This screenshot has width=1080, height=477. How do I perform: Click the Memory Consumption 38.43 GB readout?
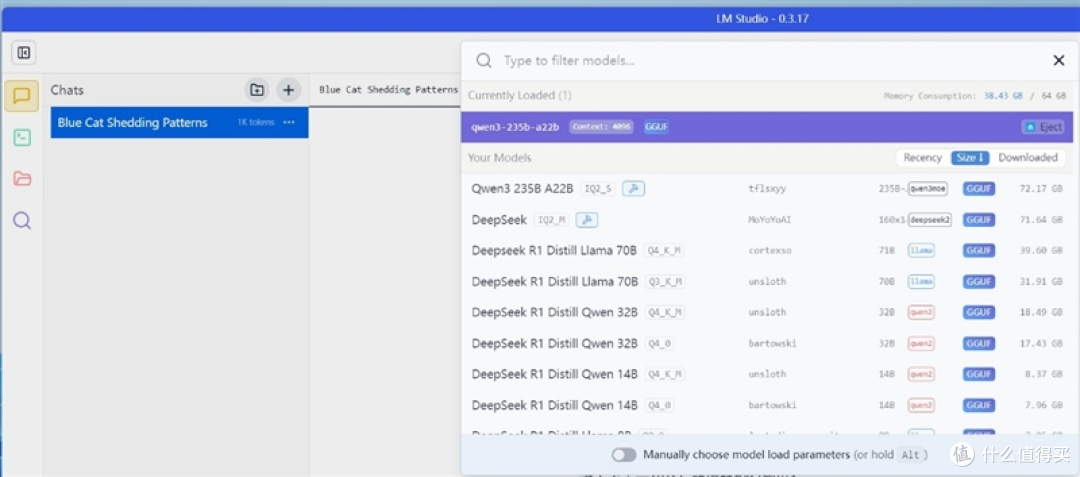pyautogui.click(x=974, y=96)
